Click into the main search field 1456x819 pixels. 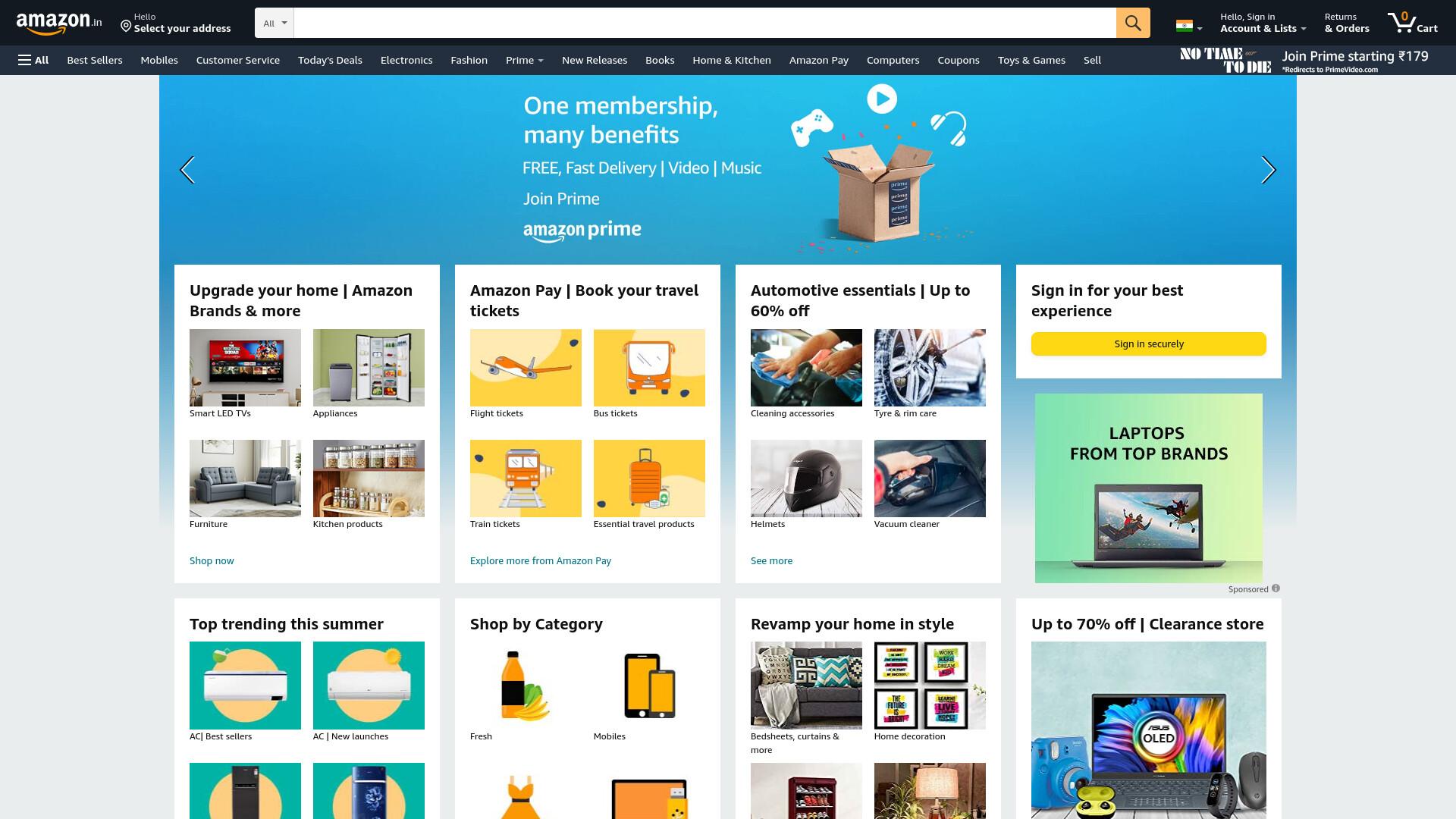pyautogui.click(x=704, y=23)
